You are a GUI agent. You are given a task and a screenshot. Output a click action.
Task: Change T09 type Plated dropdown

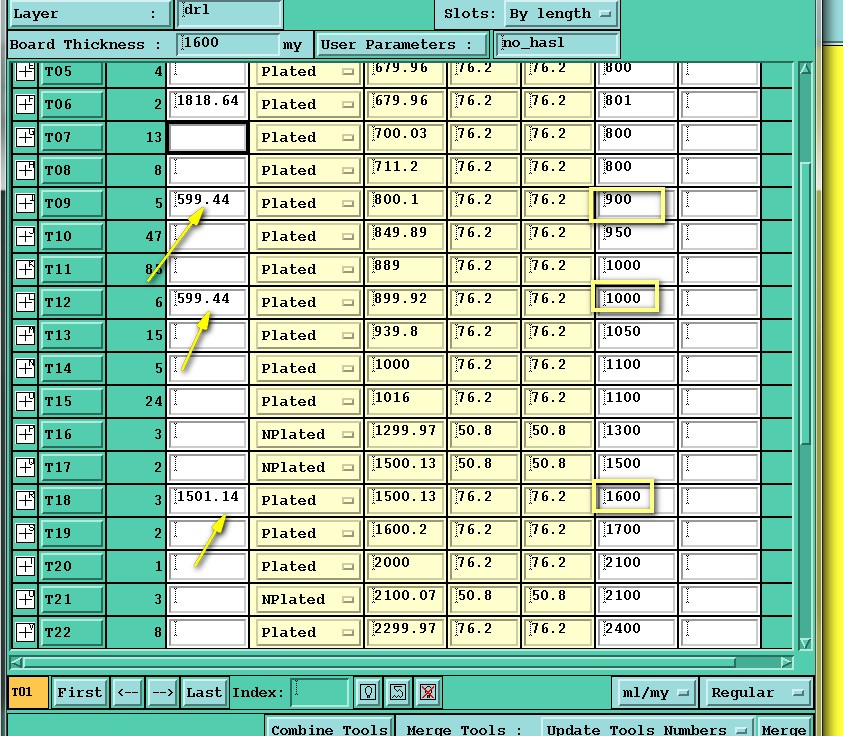tap(307, 203)
